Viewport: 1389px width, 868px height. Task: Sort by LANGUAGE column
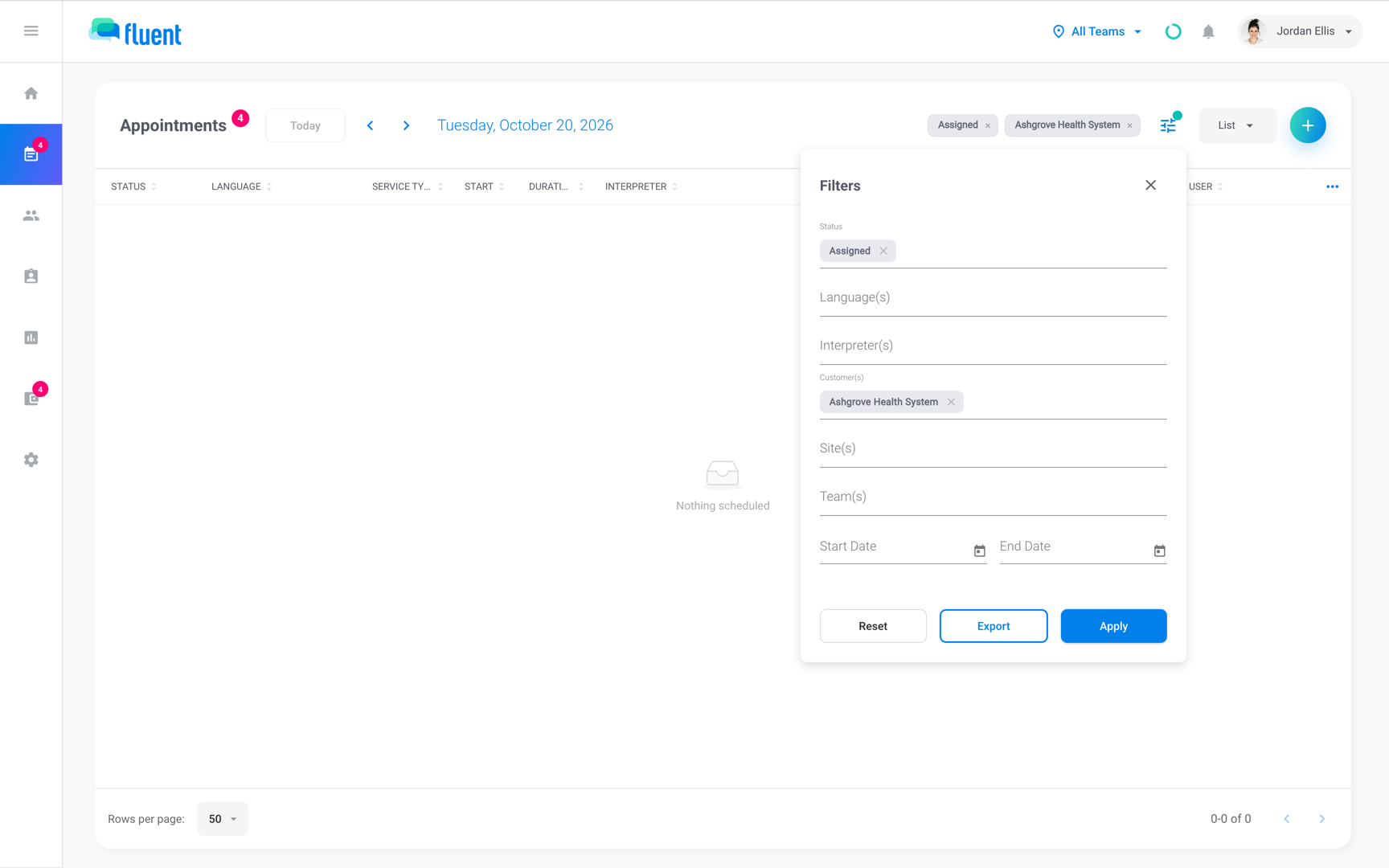pos(241,186)
